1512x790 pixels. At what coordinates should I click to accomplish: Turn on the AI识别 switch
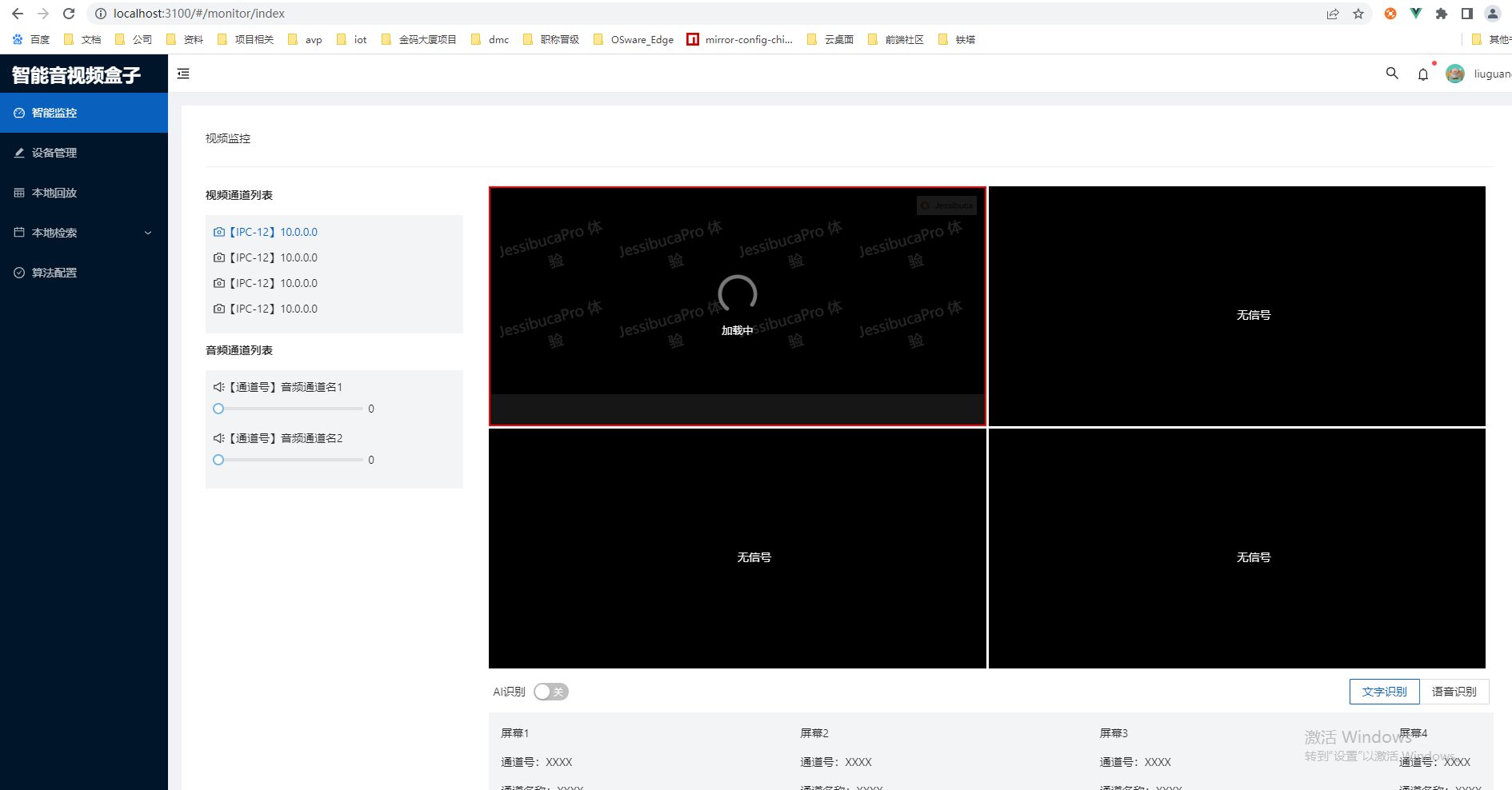pyautogui.click(x=550, y=691)
